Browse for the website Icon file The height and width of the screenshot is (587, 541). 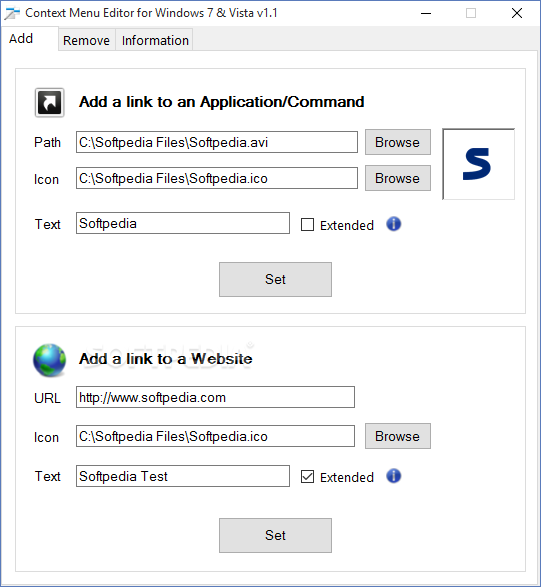click(398, 436)
